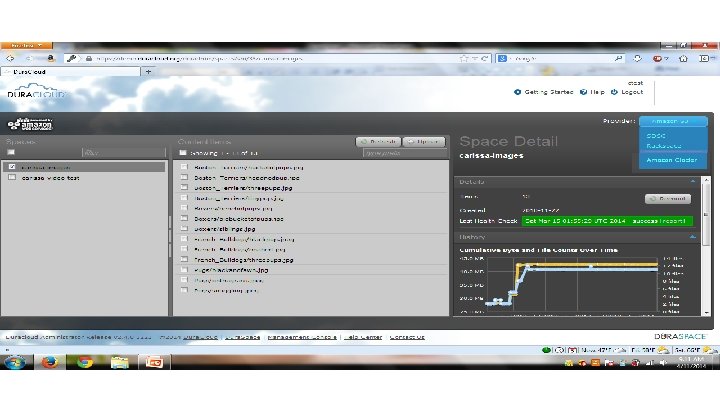Click the magnifier in the search box
This screenshot has width=720, height=405.
[x=618, y=58]
